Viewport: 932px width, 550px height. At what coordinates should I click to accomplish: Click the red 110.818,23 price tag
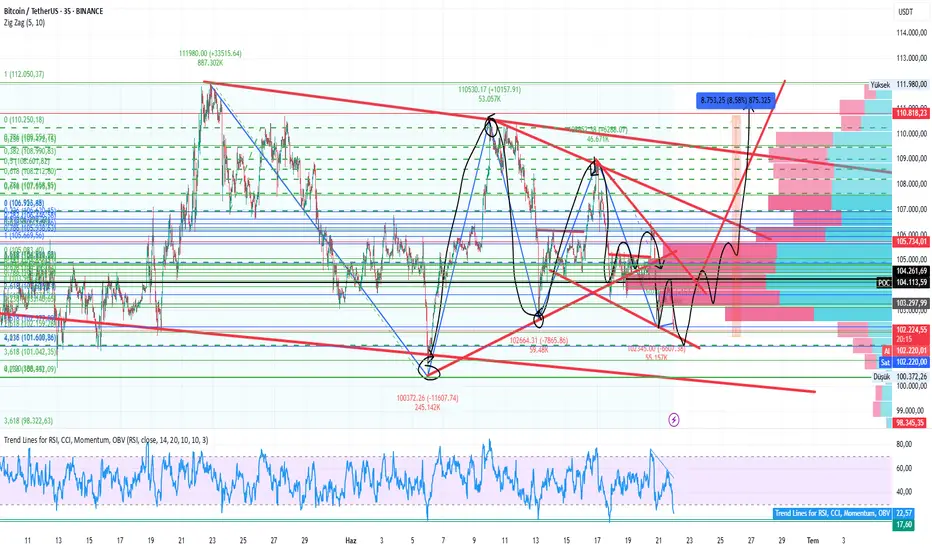(911, 113)
